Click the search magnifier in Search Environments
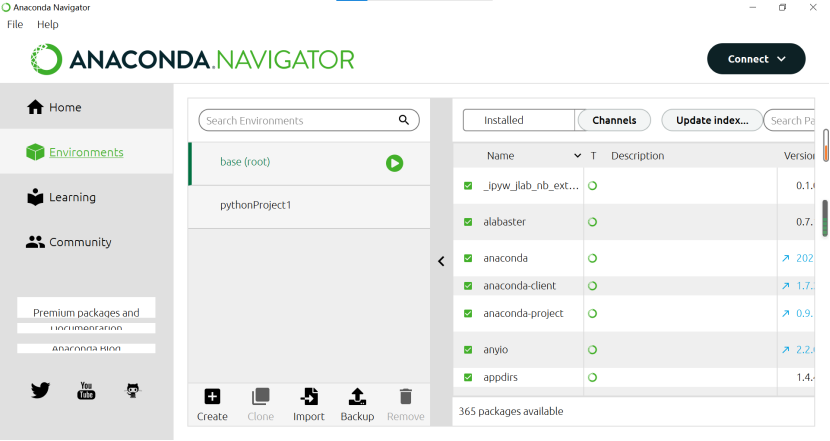Screen dimensions: 830x441 pyautogui.click(x=404, y=120)
